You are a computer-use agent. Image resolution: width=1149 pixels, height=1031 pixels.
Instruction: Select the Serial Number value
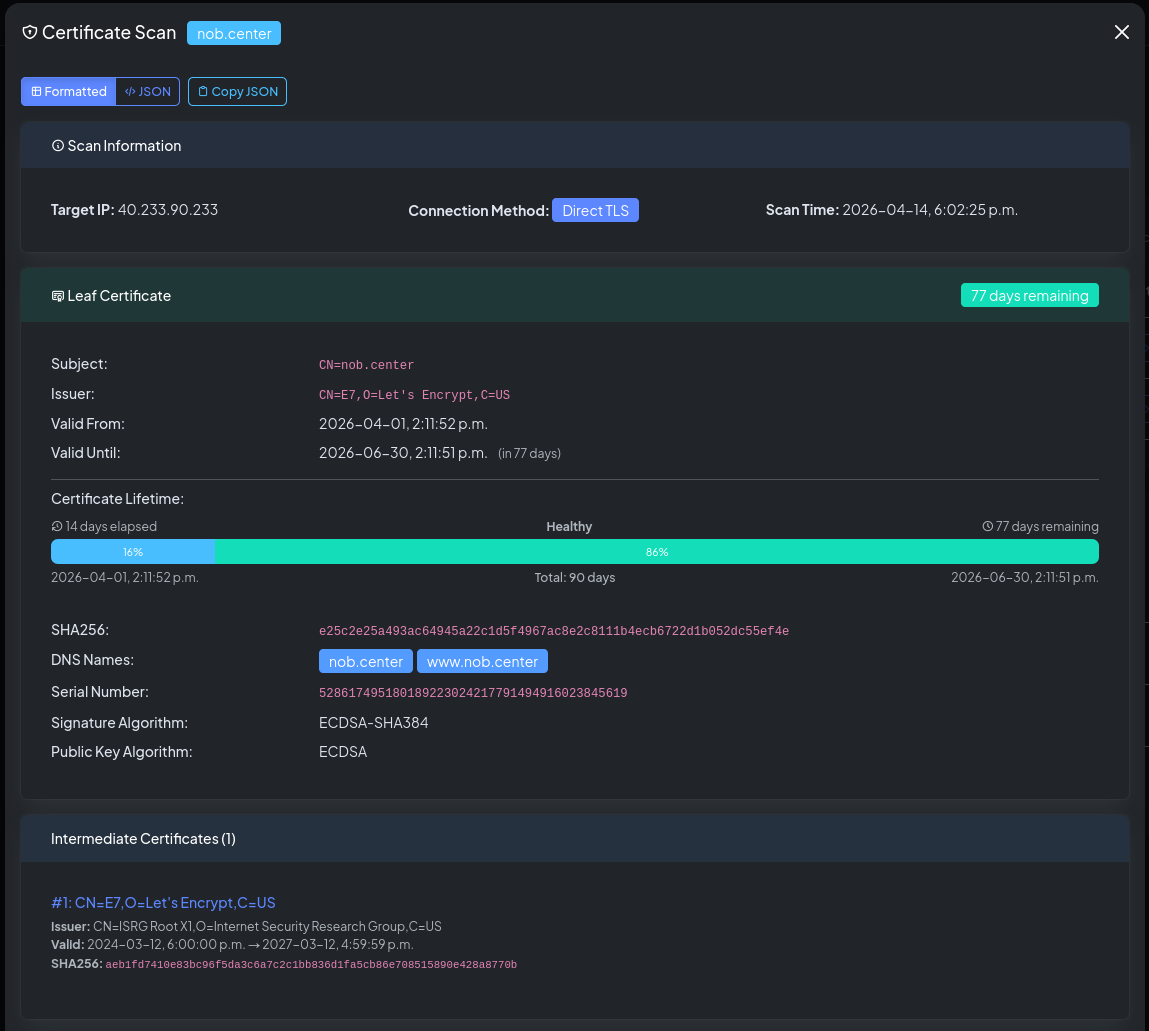(473, 693)
